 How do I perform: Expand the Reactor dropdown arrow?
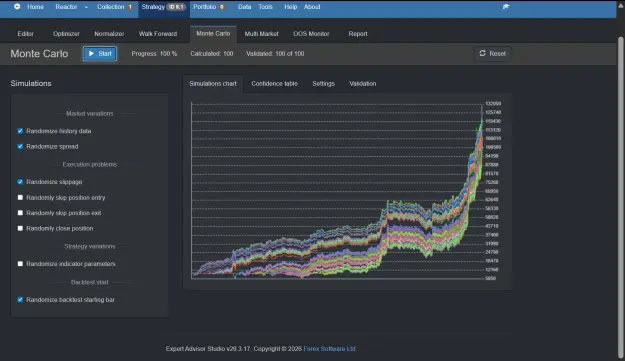(86, 7)
